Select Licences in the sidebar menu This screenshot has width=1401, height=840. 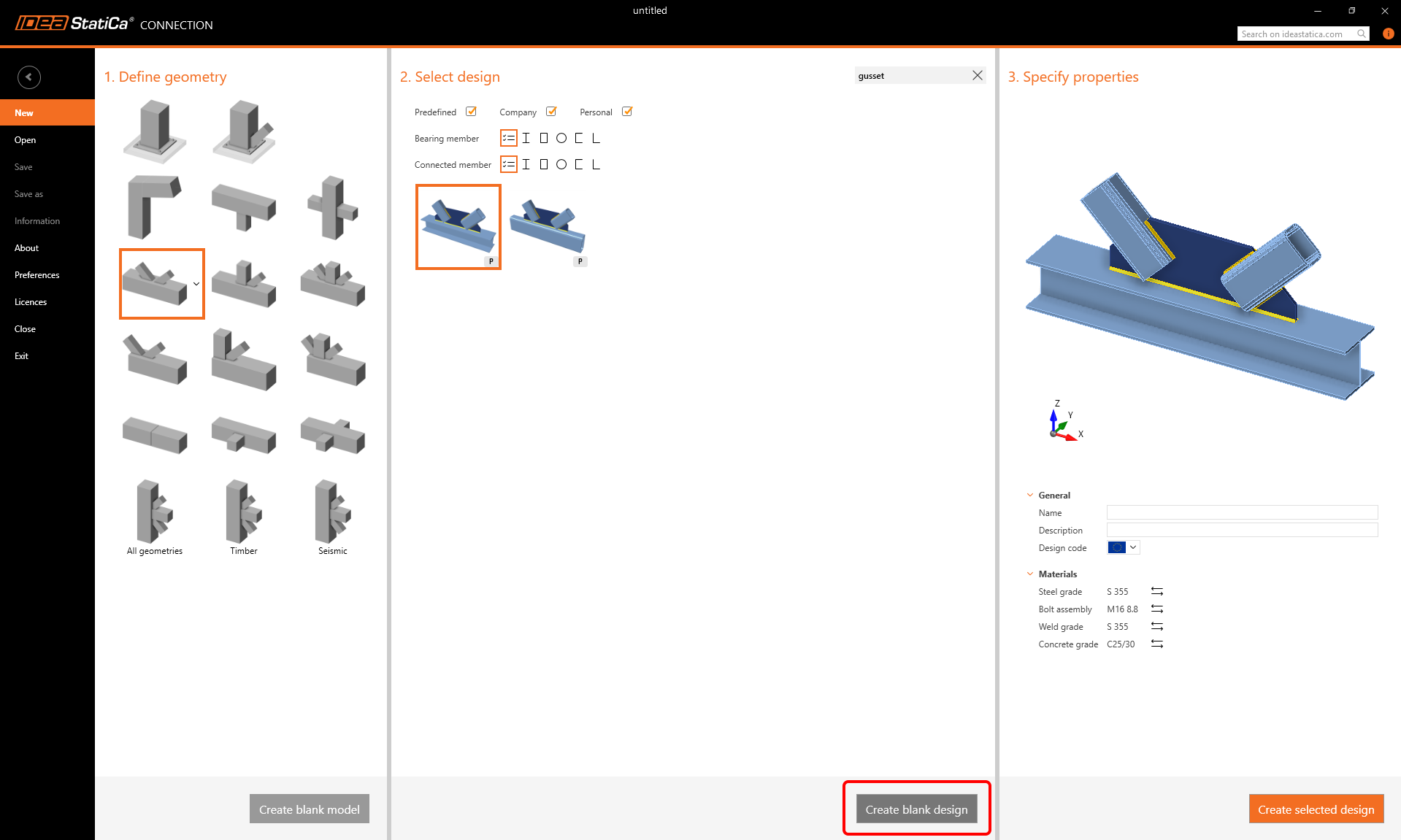tap(31, 302)
